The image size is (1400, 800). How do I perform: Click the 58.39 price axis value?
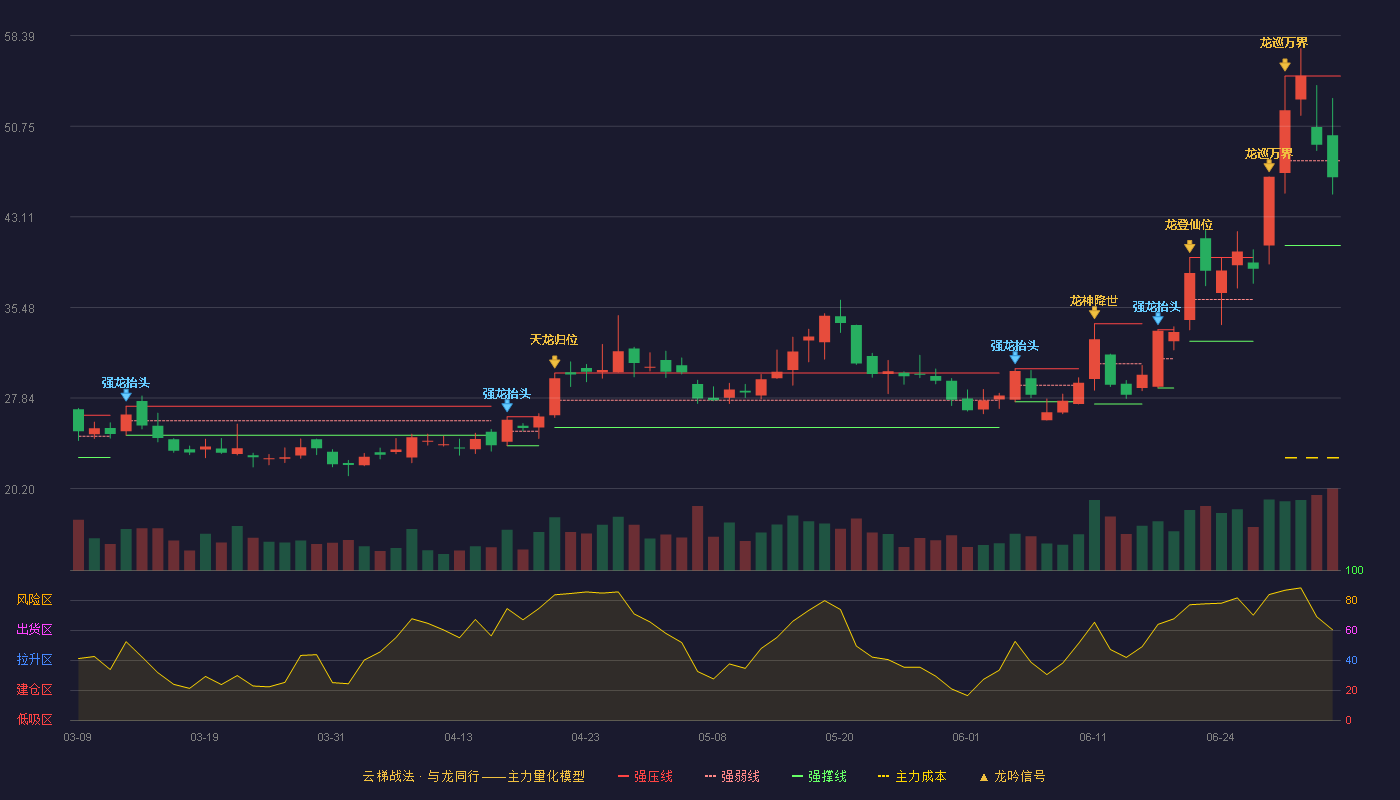pyautogui.click(x=20, y=37)
